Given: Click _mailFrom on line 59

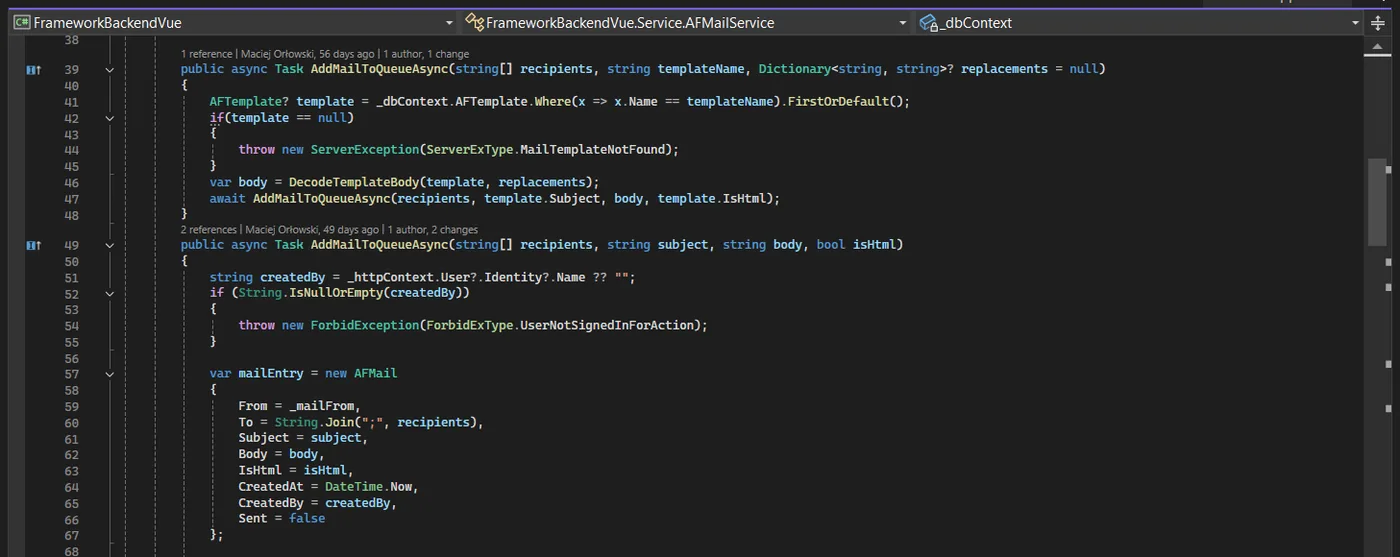Looking at the screenshot, I should pyautogui.click(x=321, y=407).
